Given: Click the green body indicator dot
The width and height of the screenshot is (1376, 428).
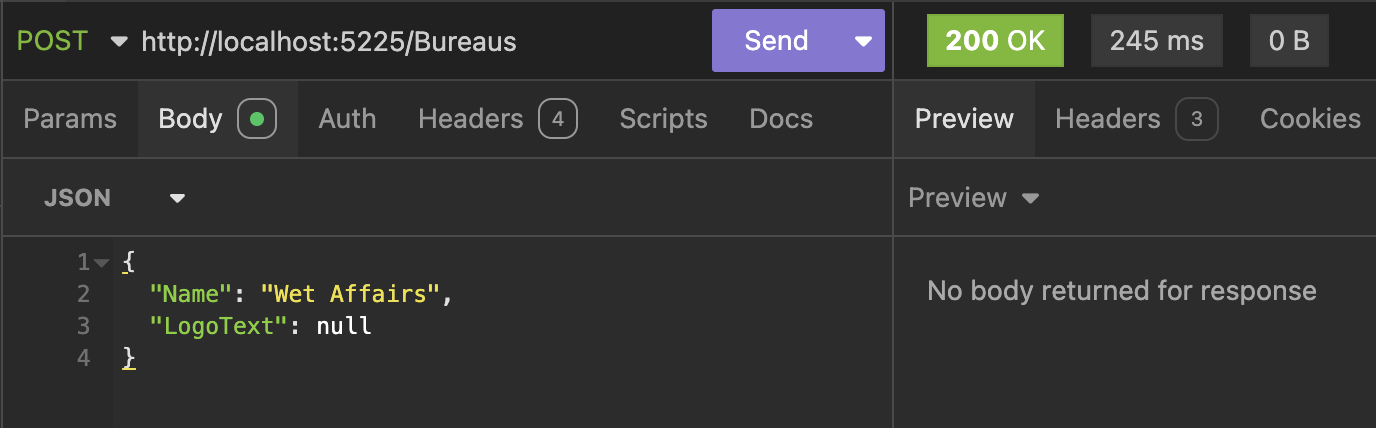Looking at the screenshot, I should click(x=257, y=120).
